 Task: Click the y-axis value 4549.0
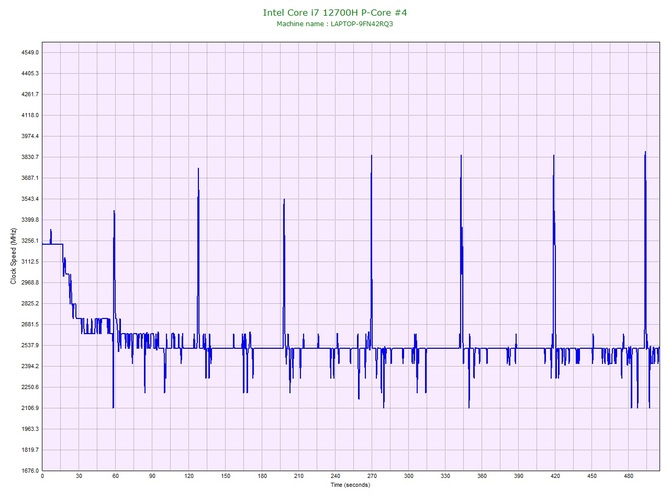[x=30, y=53]
